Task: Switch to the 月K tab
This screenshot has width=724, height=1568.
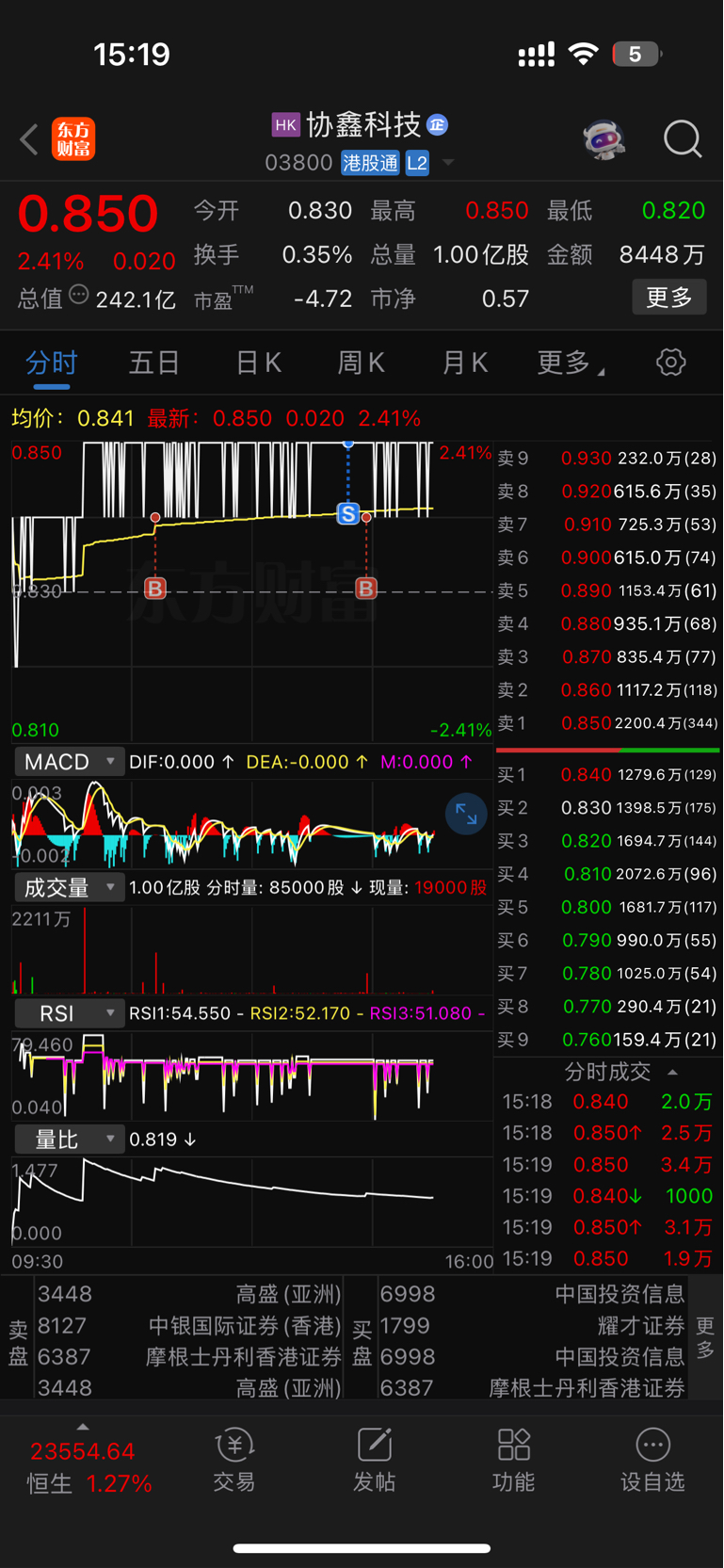Action: coord(465,363)
